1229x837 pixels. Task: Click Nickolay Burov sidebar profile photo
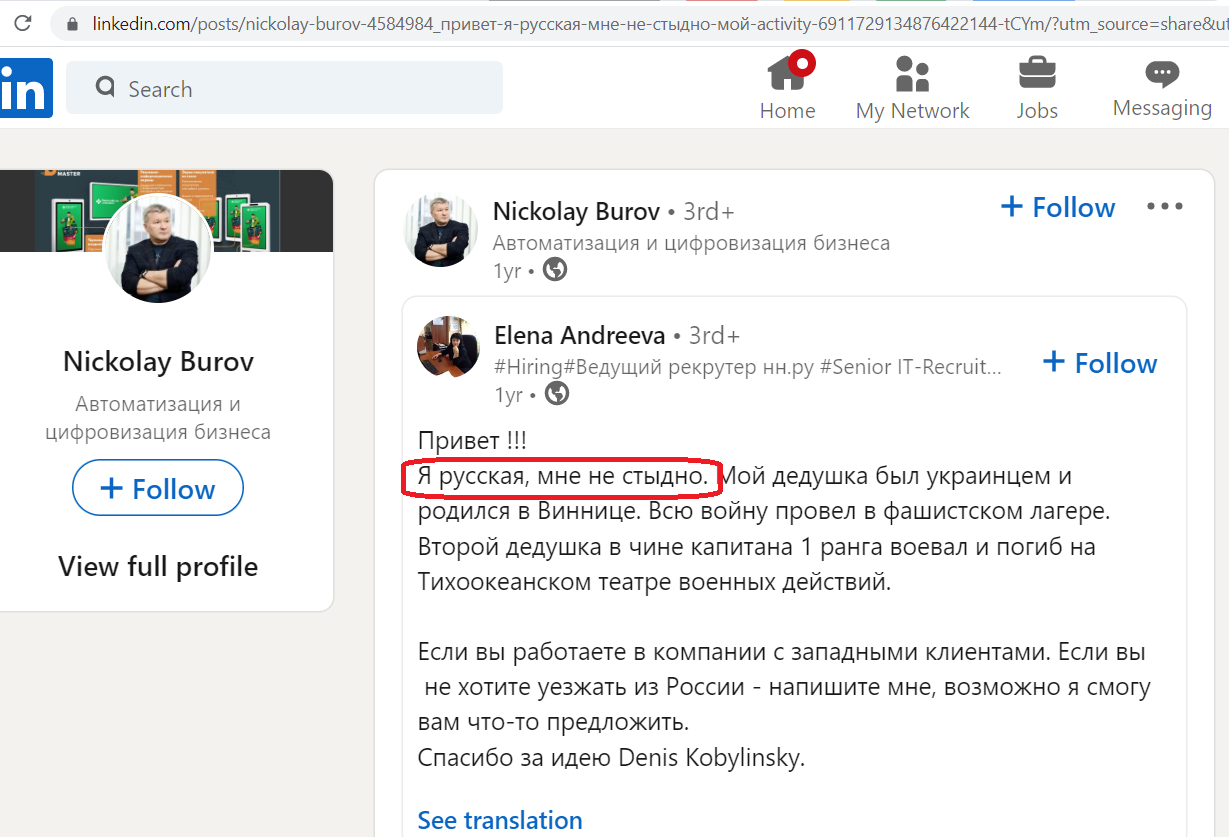[x=158, y=248]
